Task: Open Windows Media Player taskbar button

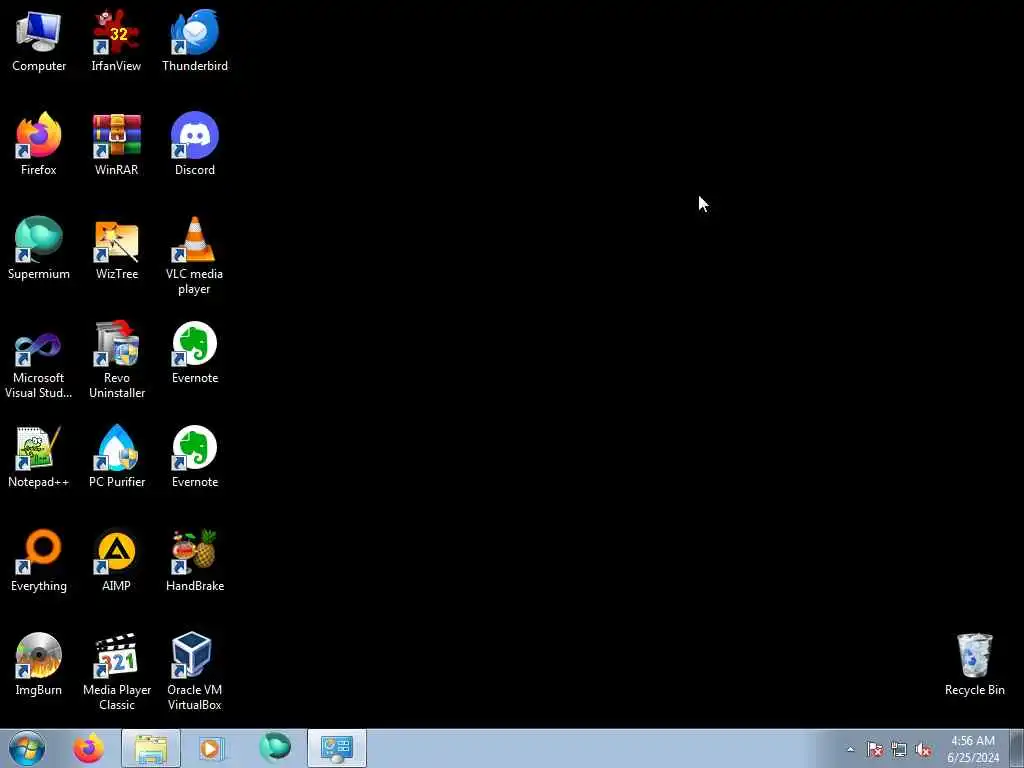Action: point(212,748)
